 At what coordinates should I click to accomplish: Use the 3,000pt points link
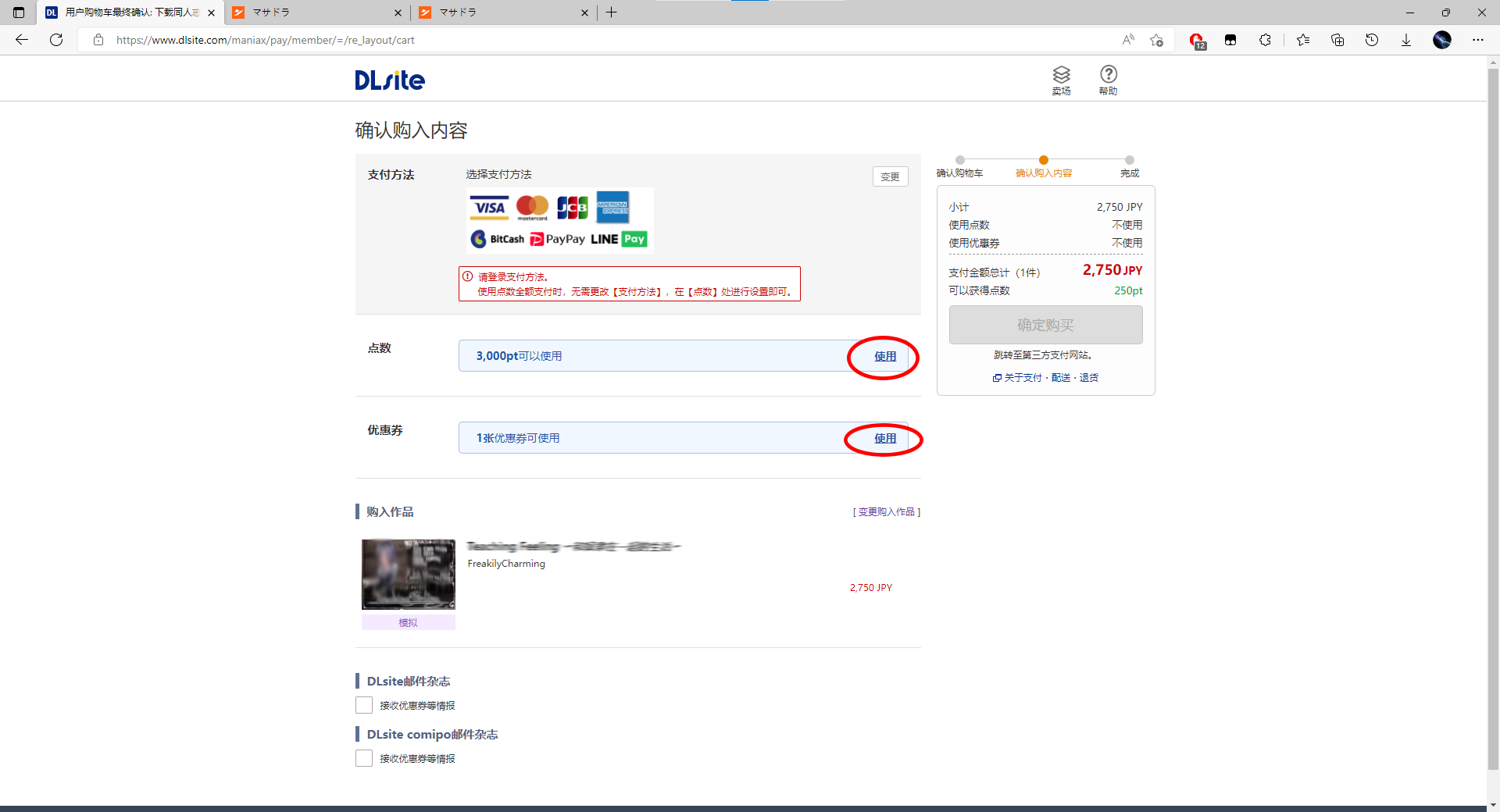(885, 356)
